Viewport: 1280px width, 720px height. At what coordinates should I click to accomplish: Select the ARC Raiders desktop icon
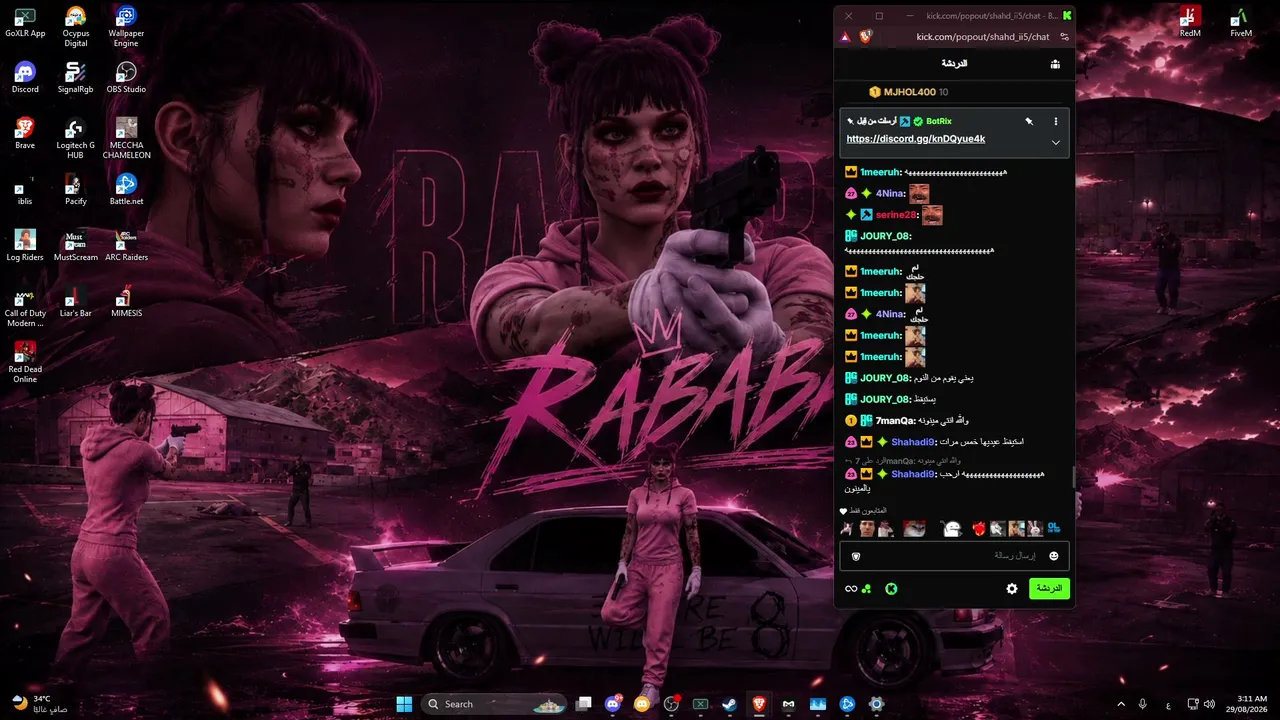click(126, 246)
